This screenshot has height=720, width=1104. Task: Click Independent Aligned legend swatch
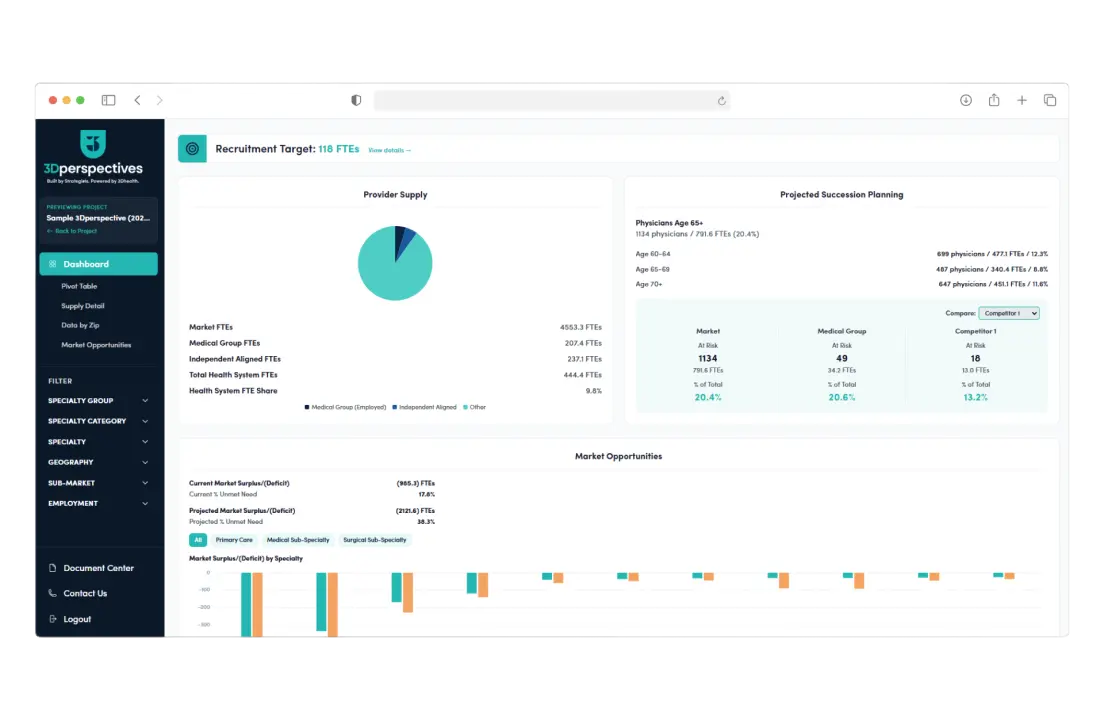pos(394,407)
